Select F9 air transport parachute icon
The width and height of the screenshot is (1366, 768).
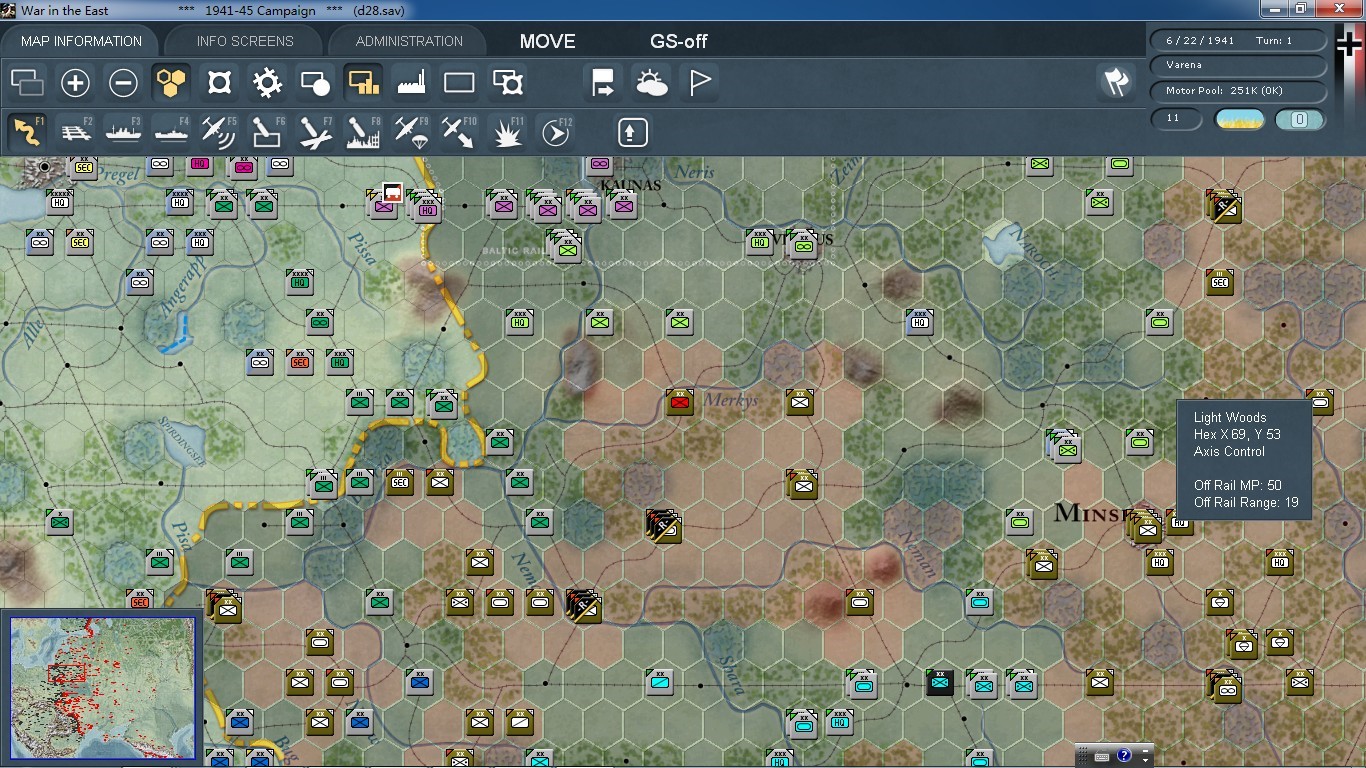[411, 132]
